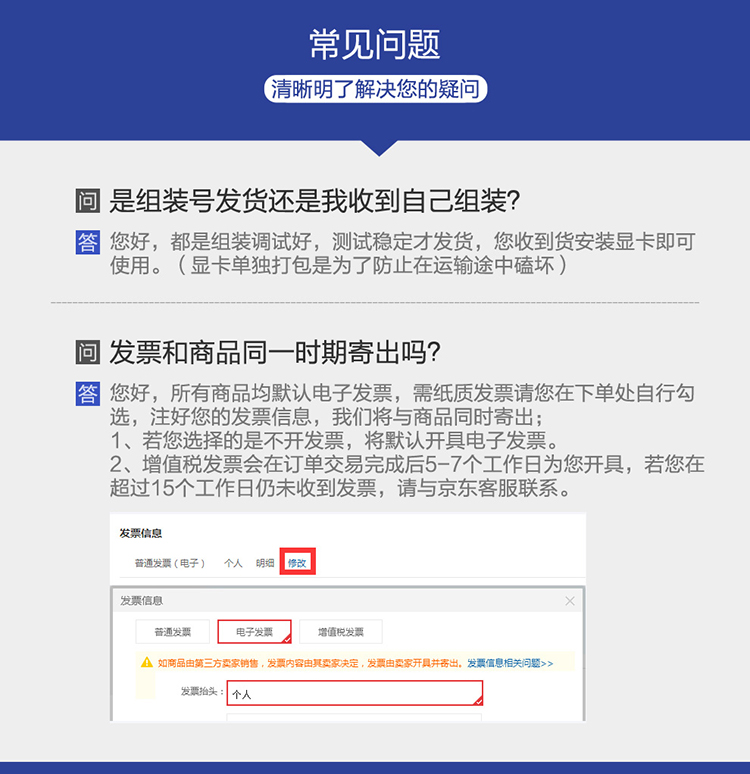Image resolution: width=750 pixels, height=774 pixels.
Task: Click the yellow warning triangle icon
Action: pyautogui.click(x=147, y=662)
